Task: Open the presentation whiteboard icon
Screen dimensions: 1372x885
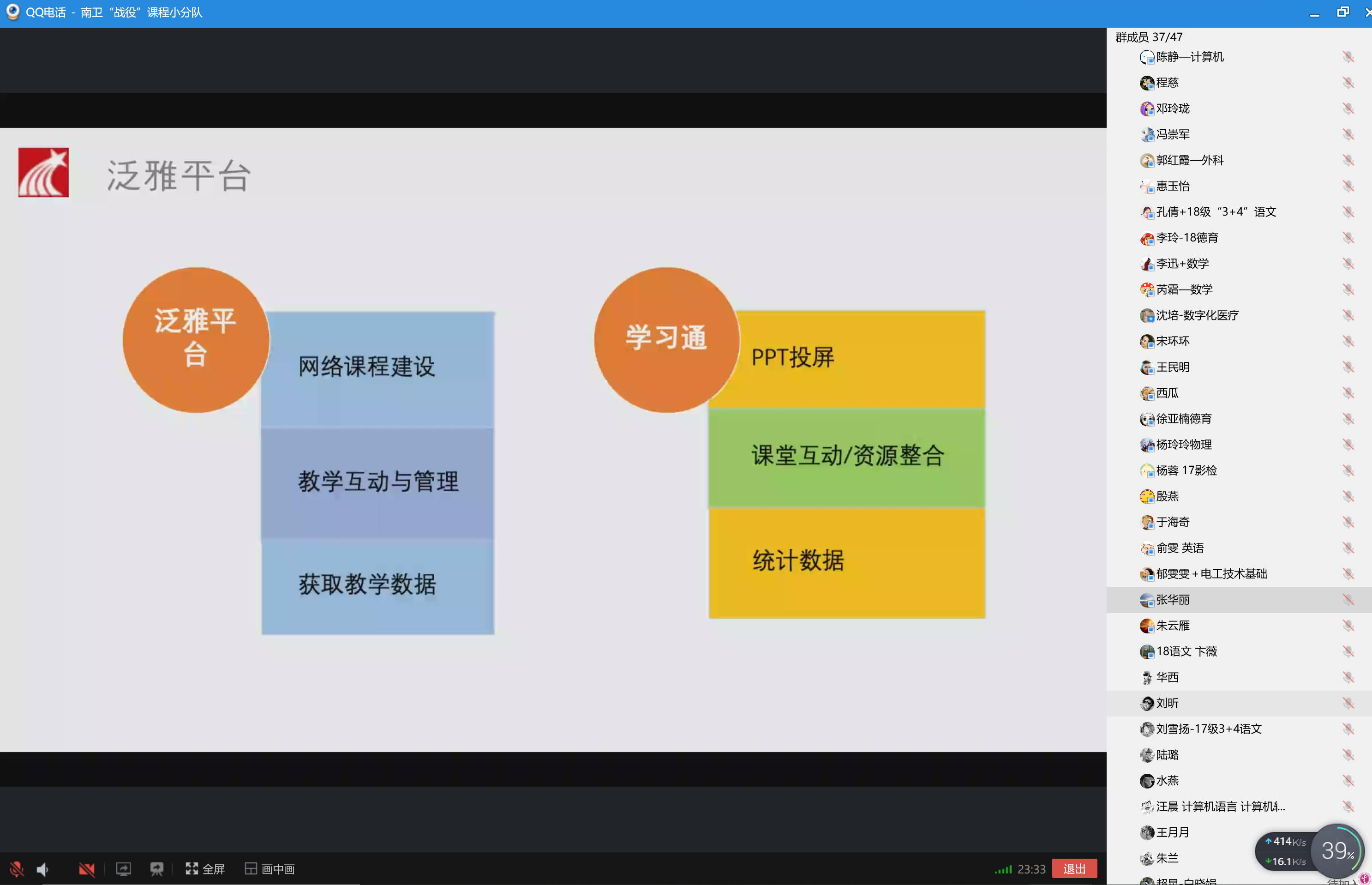Action: pyautogui.click(x=156, y=869)
